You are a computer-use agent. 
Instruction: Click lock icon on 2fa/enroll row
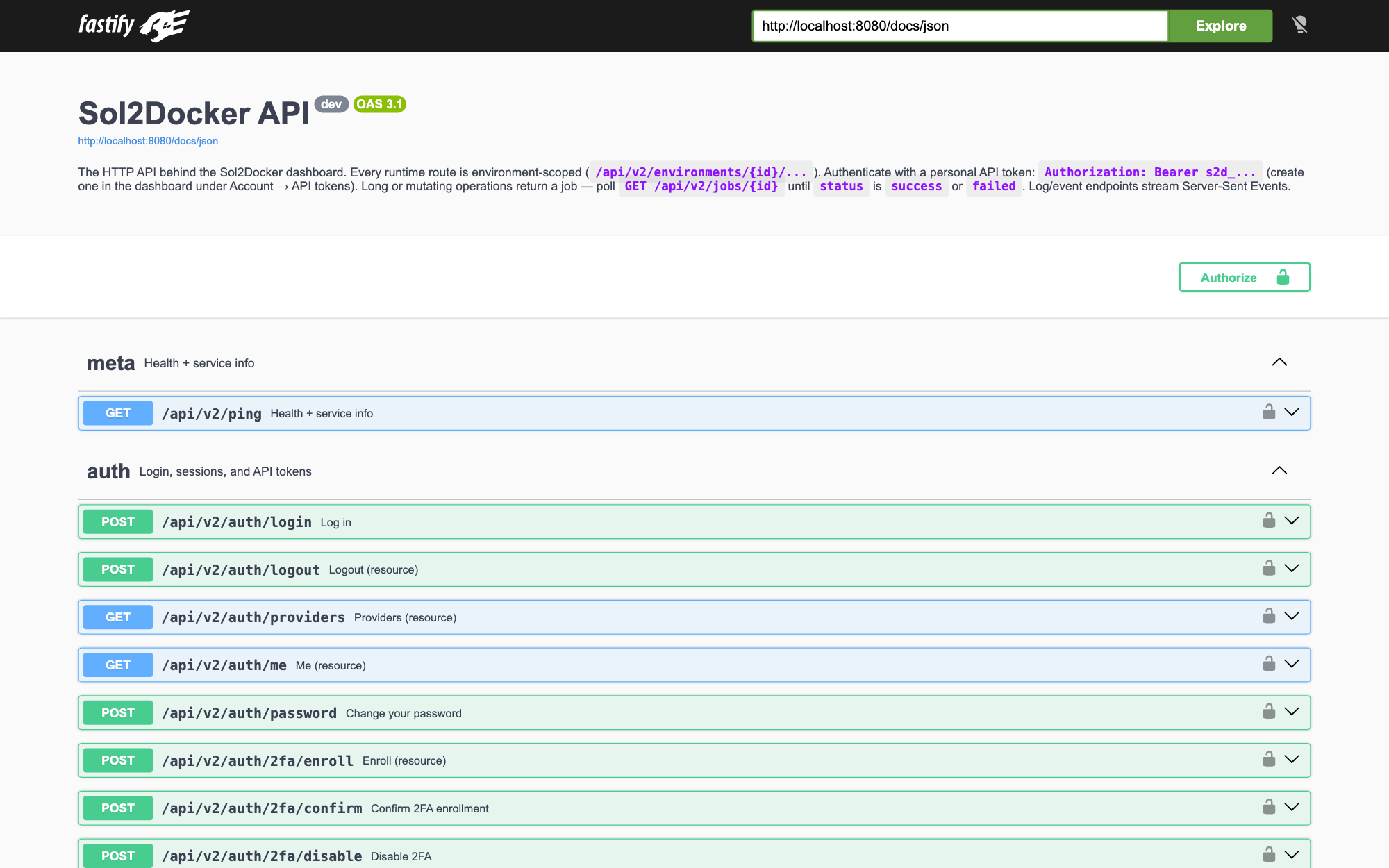pos(1269,759)
